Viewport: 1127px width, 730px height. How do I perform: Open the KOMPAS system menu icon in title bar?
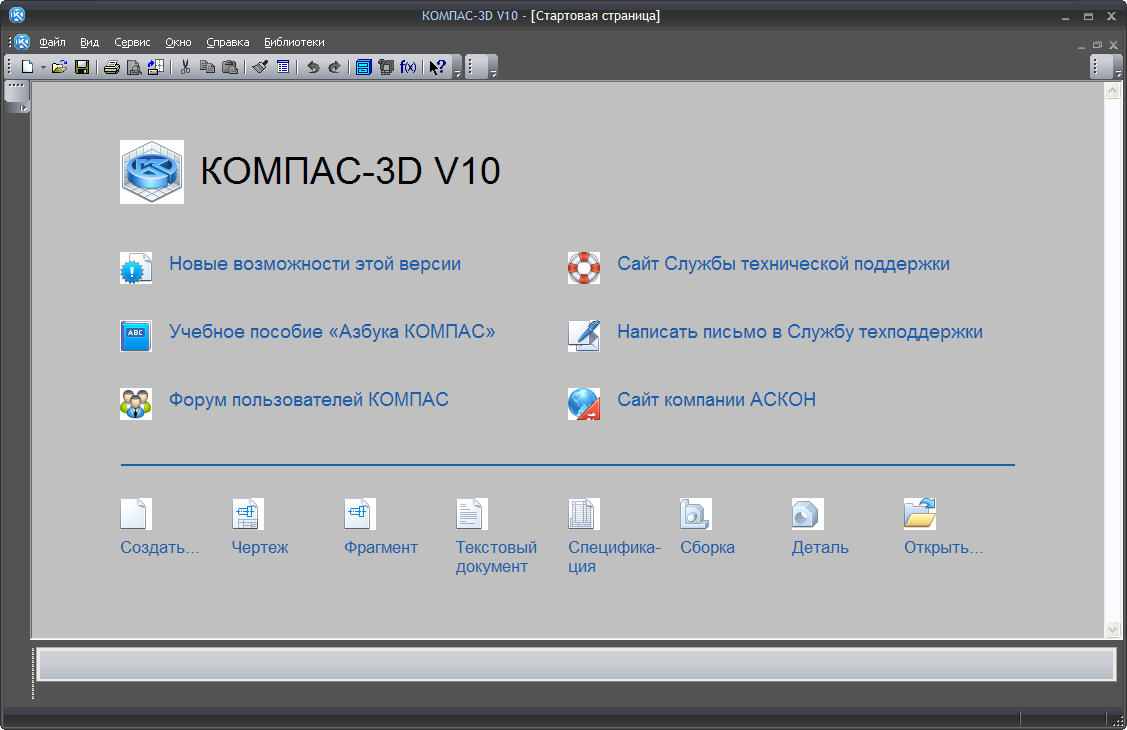click(17, 14)
